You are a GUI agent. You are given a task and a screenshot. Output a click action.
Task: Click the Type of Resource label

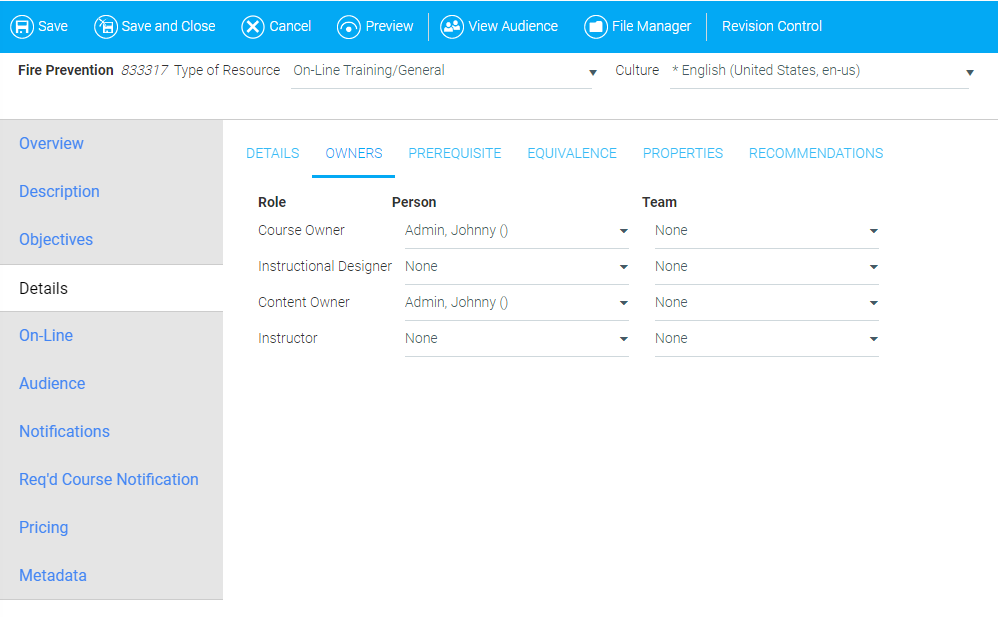(x=227, y=70)
